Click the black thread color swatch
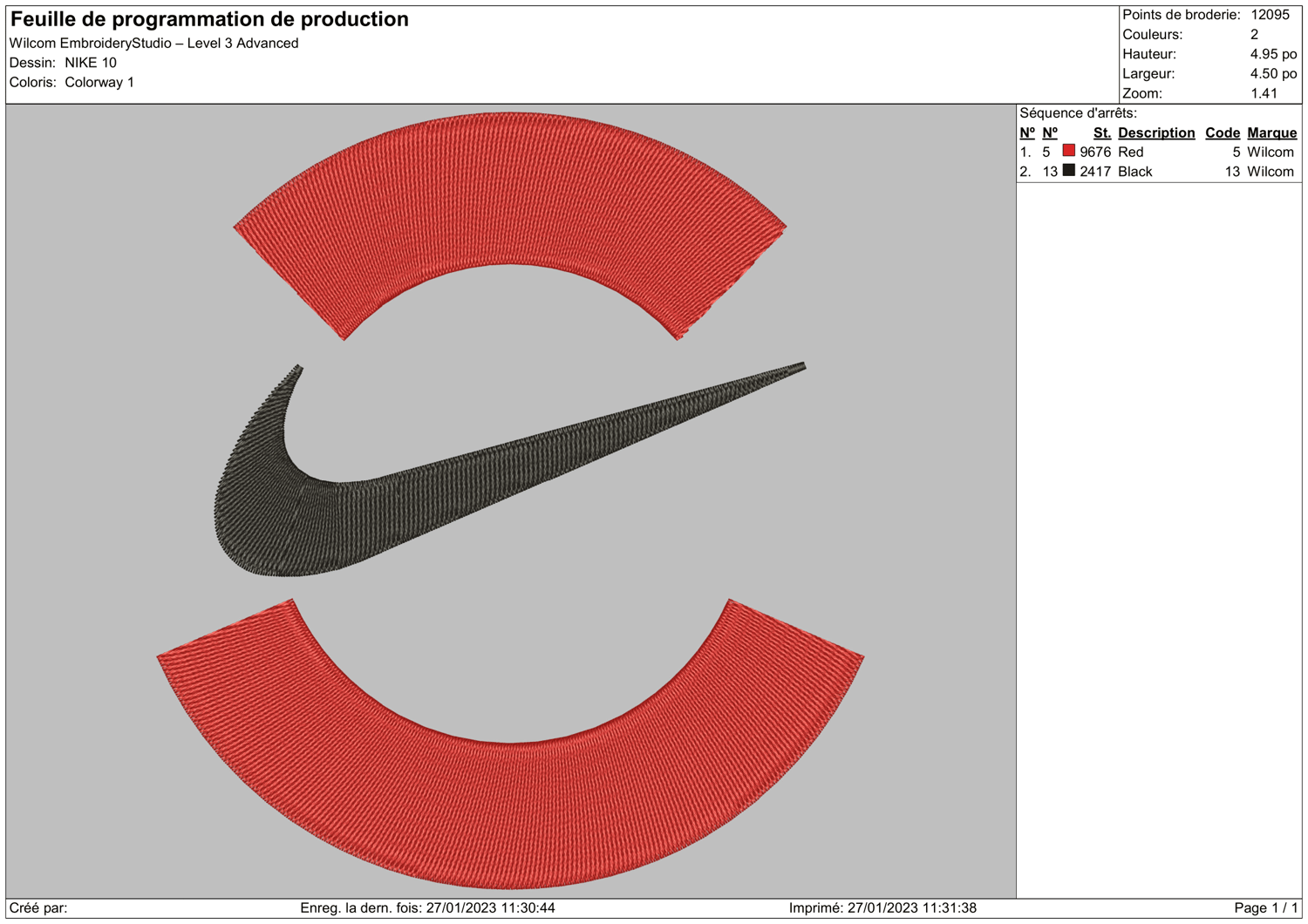This screenshot has height=924, width=1308. pos(1068,170)
